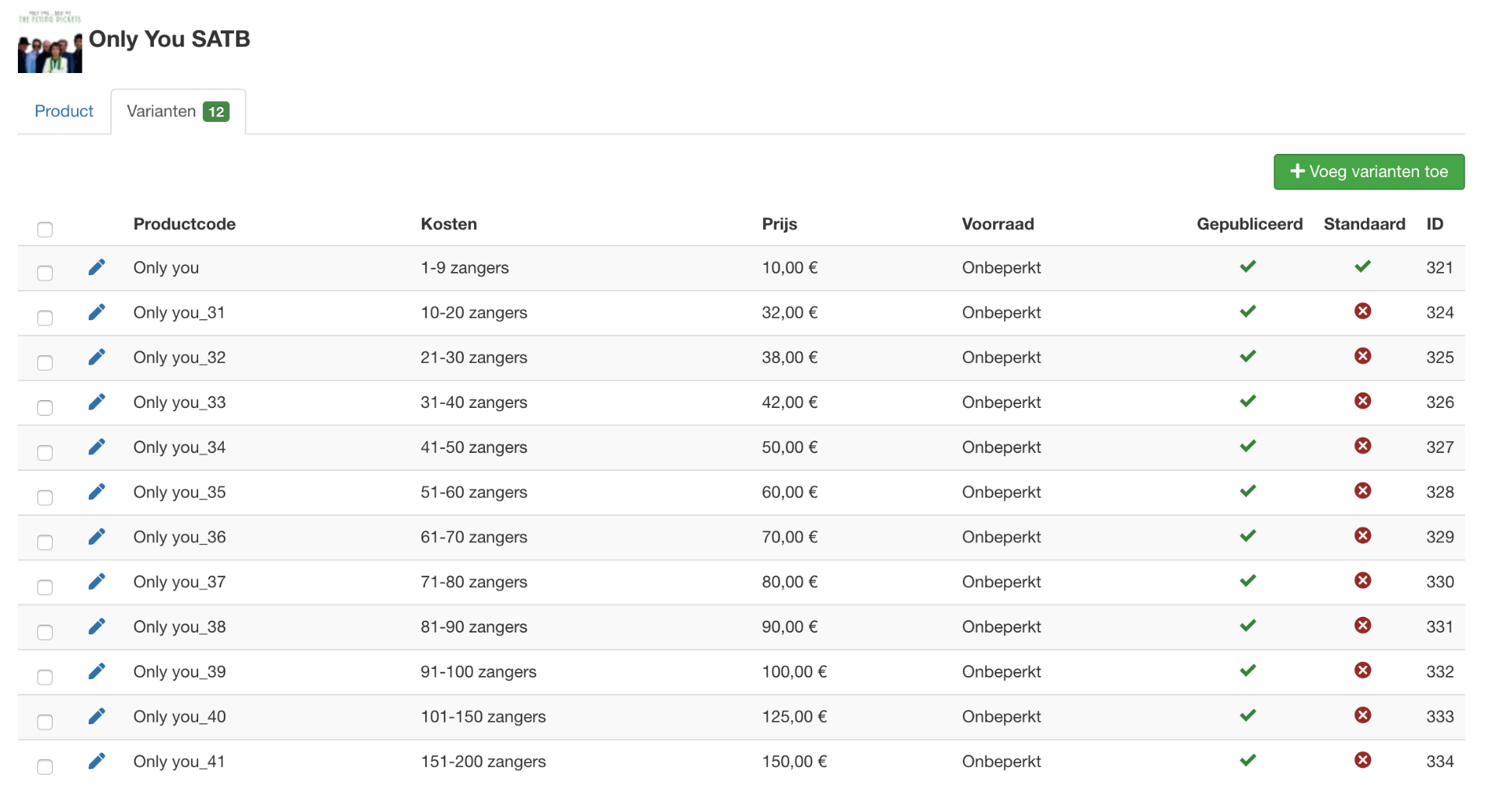
Task: Edit the Only you_35 variant via pencil
Action: tap(96, 492)
